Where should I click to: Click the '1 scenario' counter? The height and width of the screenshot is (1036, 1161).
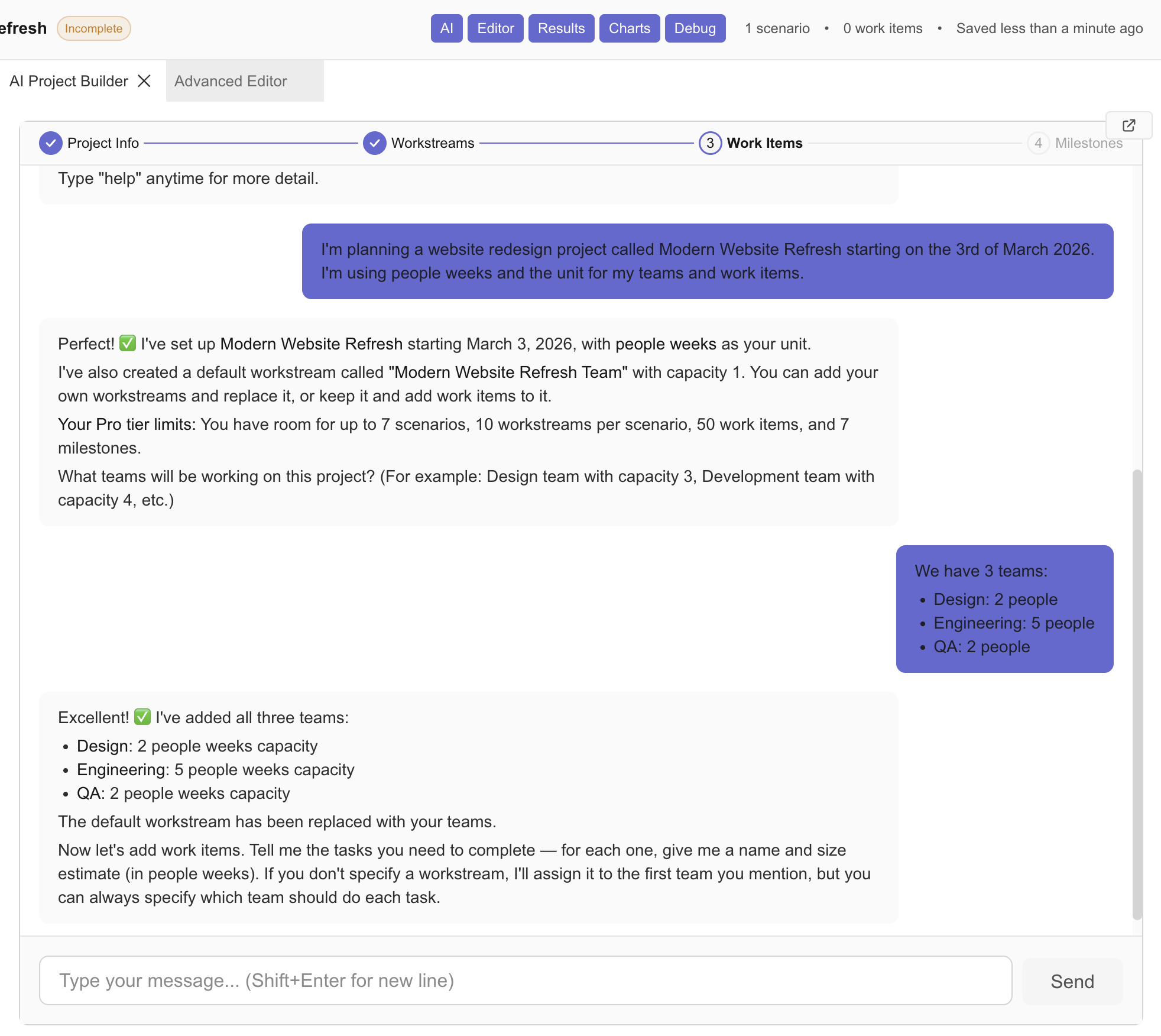point(777,28)
